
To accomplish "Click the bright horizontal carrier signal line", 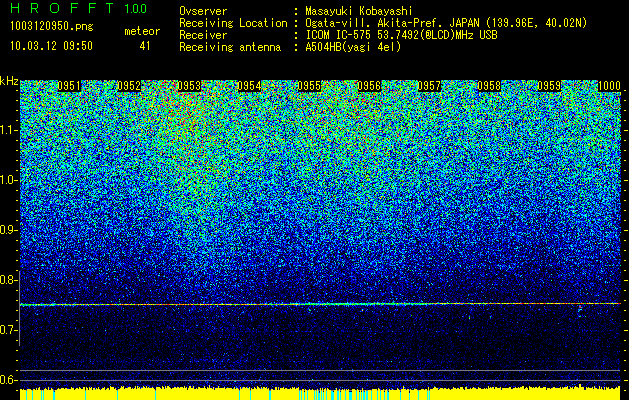I will click(x=320, y=305).
